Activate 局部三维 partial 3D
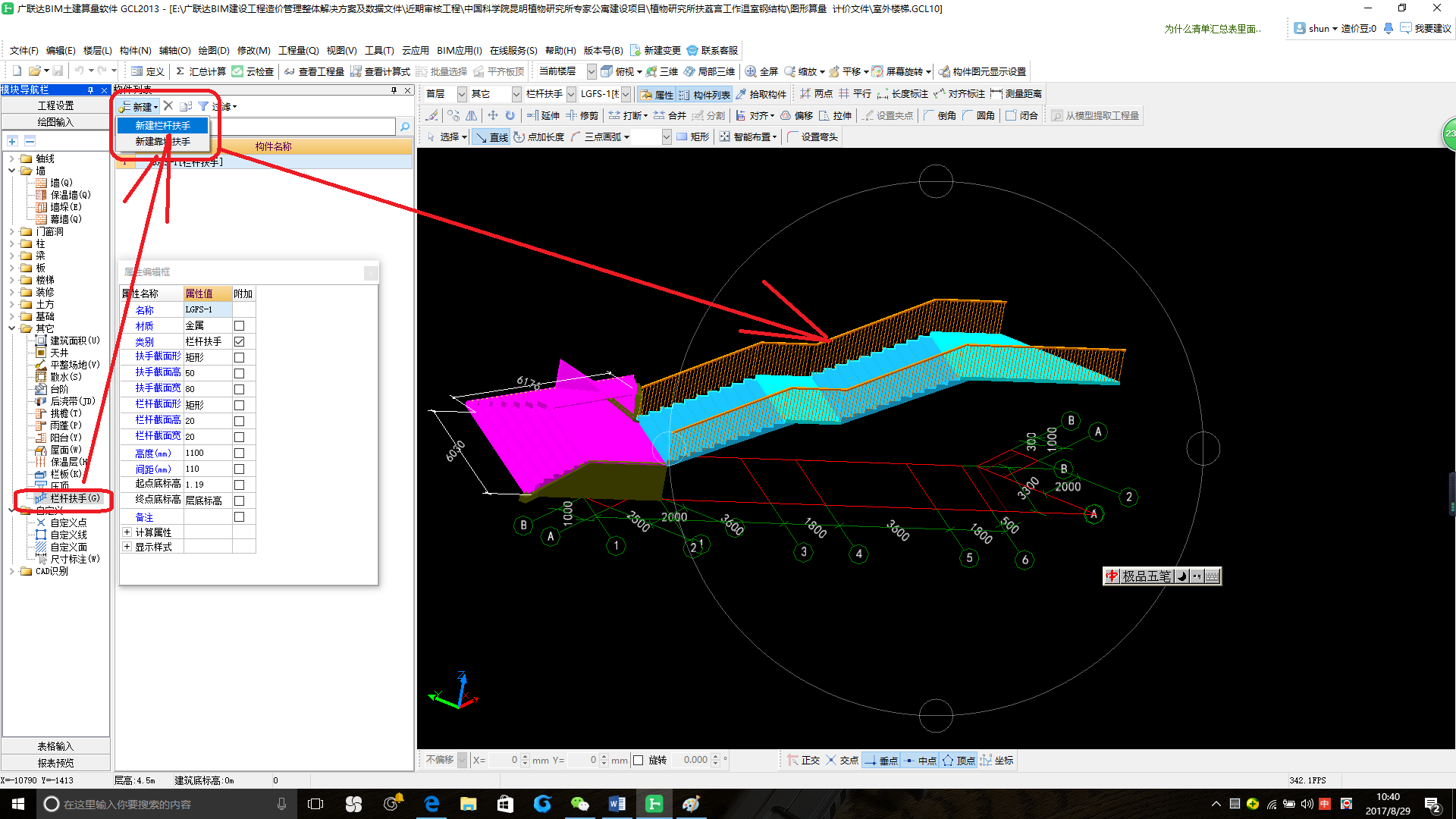Screen dimensions: 1456x819 coord(708,71)
